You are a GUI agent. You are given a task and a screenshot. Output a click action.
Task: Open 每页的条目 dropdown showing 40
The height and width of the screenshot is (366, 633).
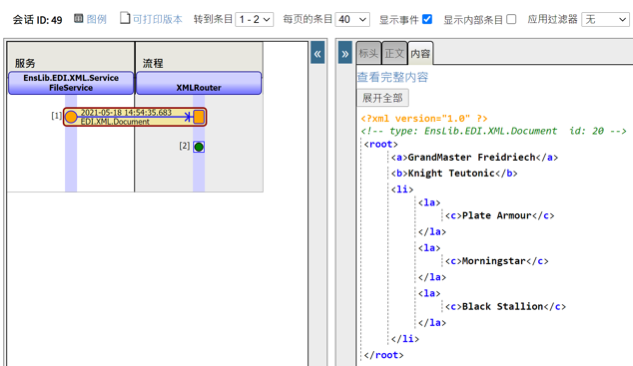(352, 19)
